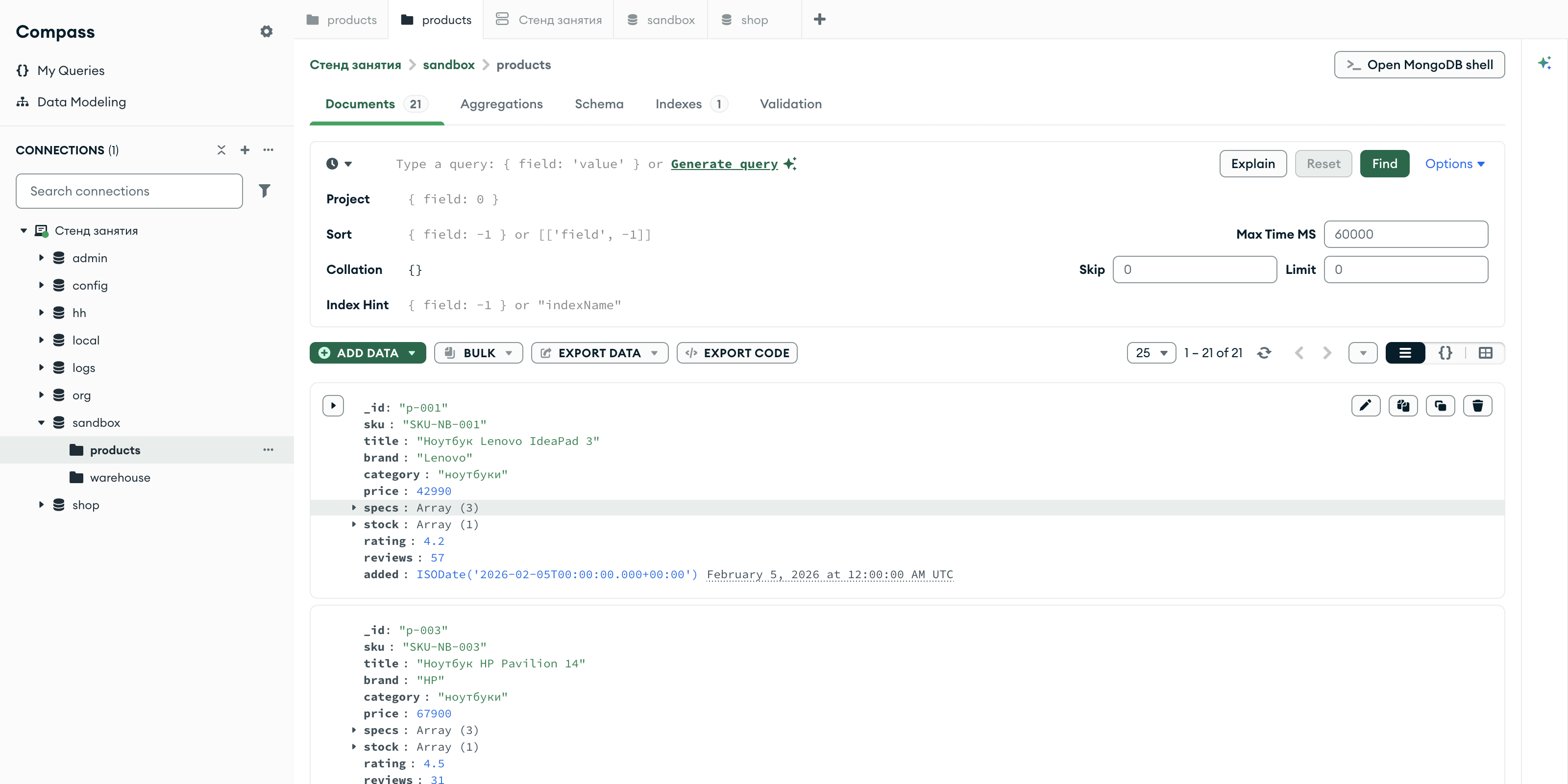Open the Validation tab

pyautogui.click(x=791, y=104)
